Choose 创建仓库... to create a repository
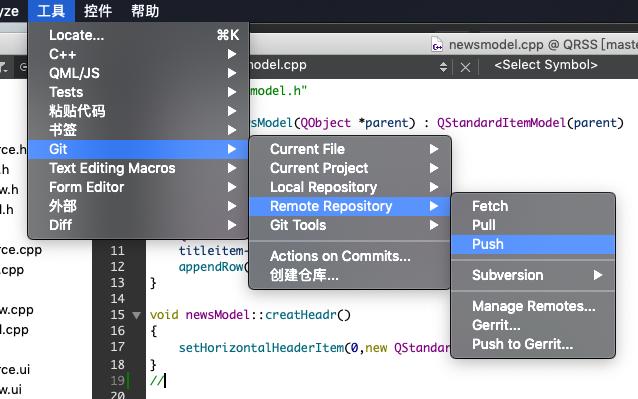This screenshot has width=638, height=399. coord(350,275)
